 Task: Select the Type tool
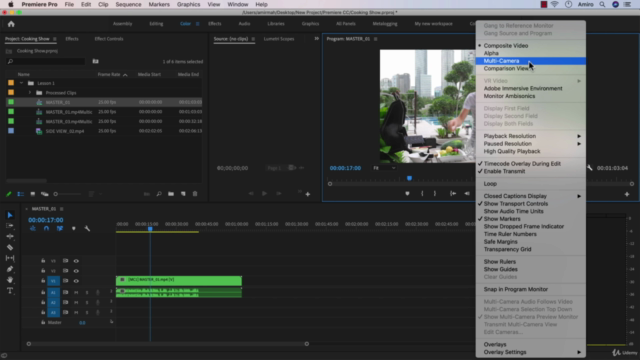10,291
